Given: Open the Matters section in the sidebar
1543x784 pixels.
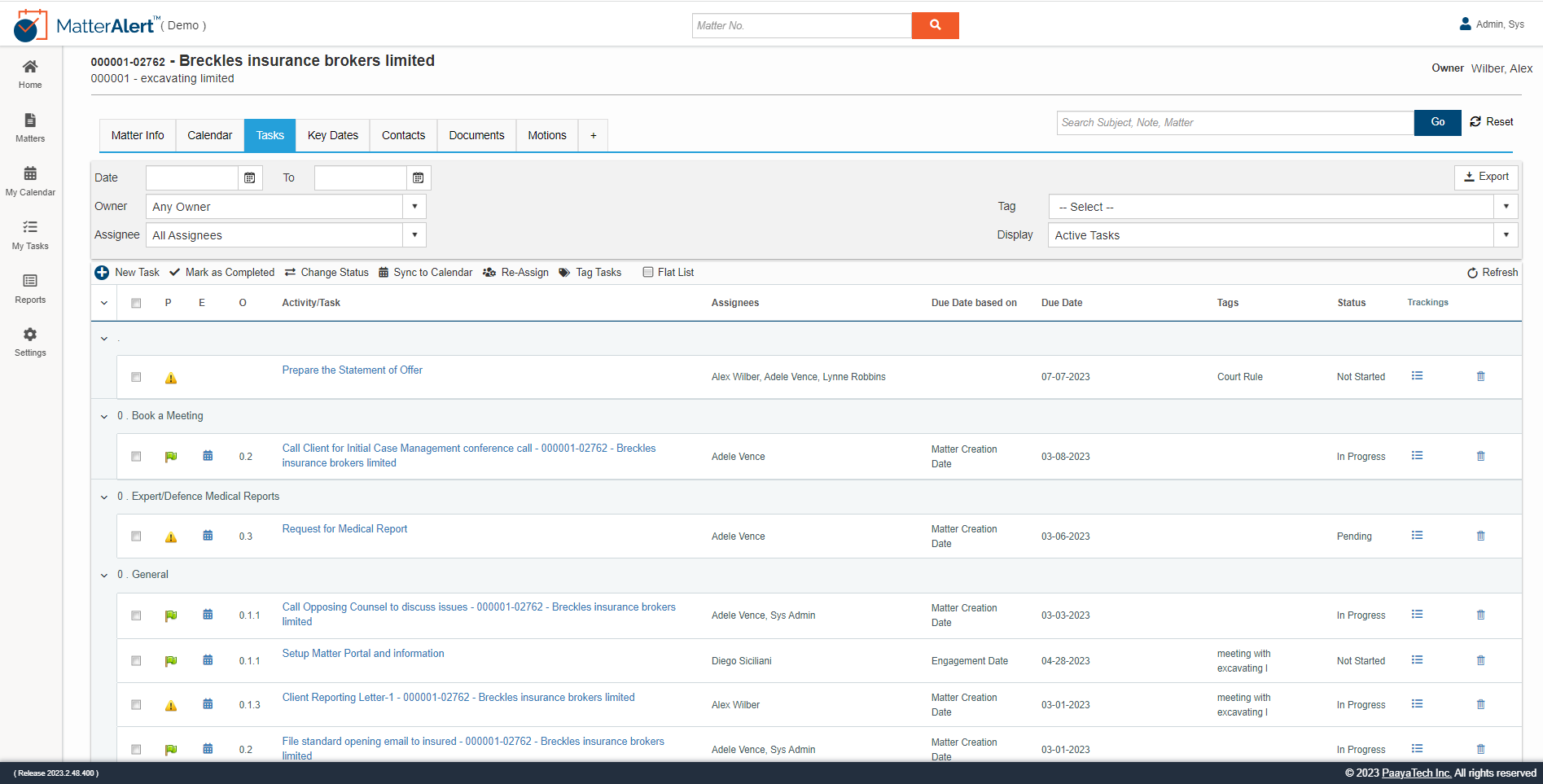Looking at the screenshot, I should pos(30,129).
